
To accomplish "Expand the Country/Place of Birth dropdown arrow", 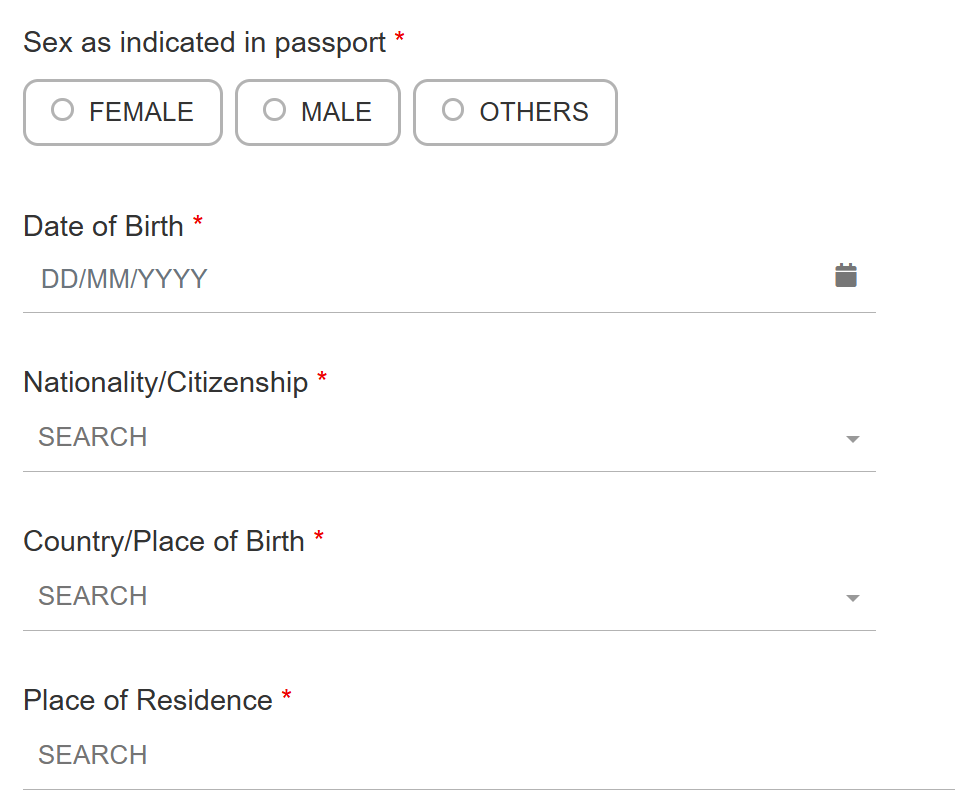I will (x=853, y=598).
